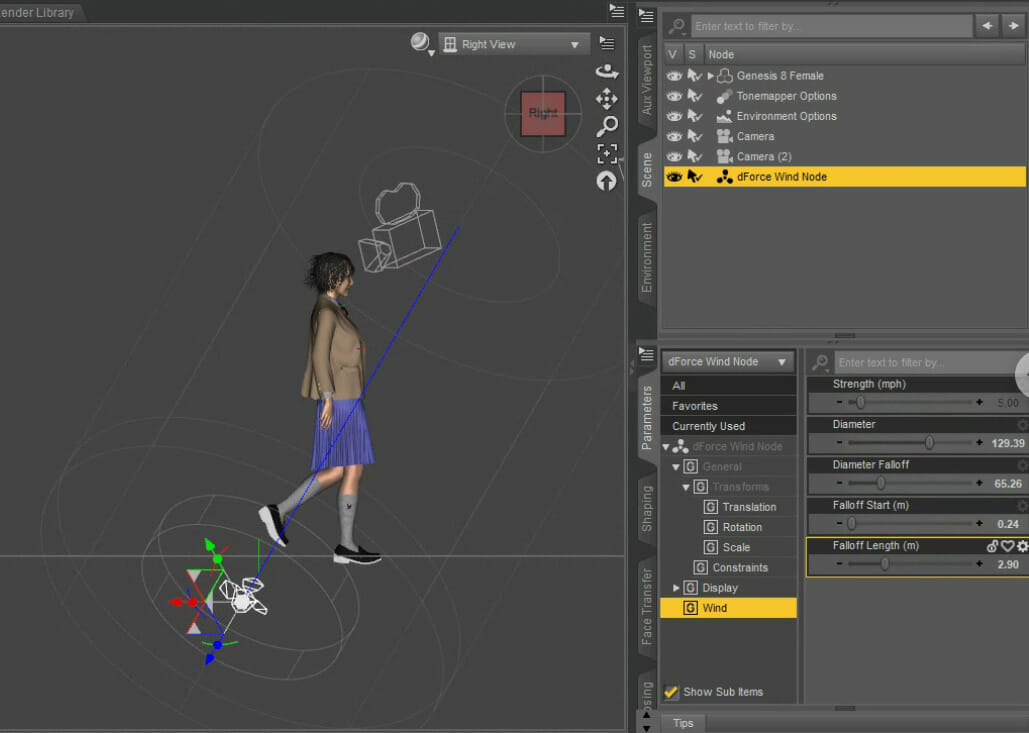Open the Face Transfer tab

647,606
